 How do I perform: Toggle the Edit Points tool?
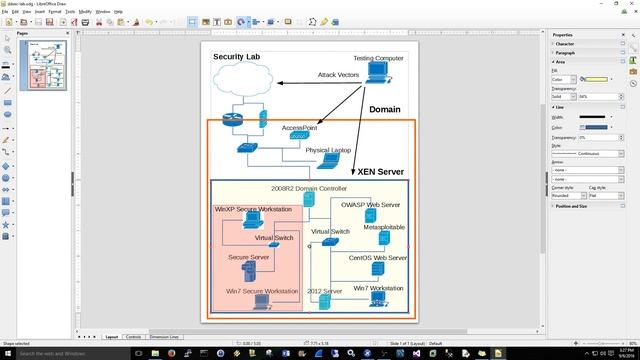pos(312,22)
